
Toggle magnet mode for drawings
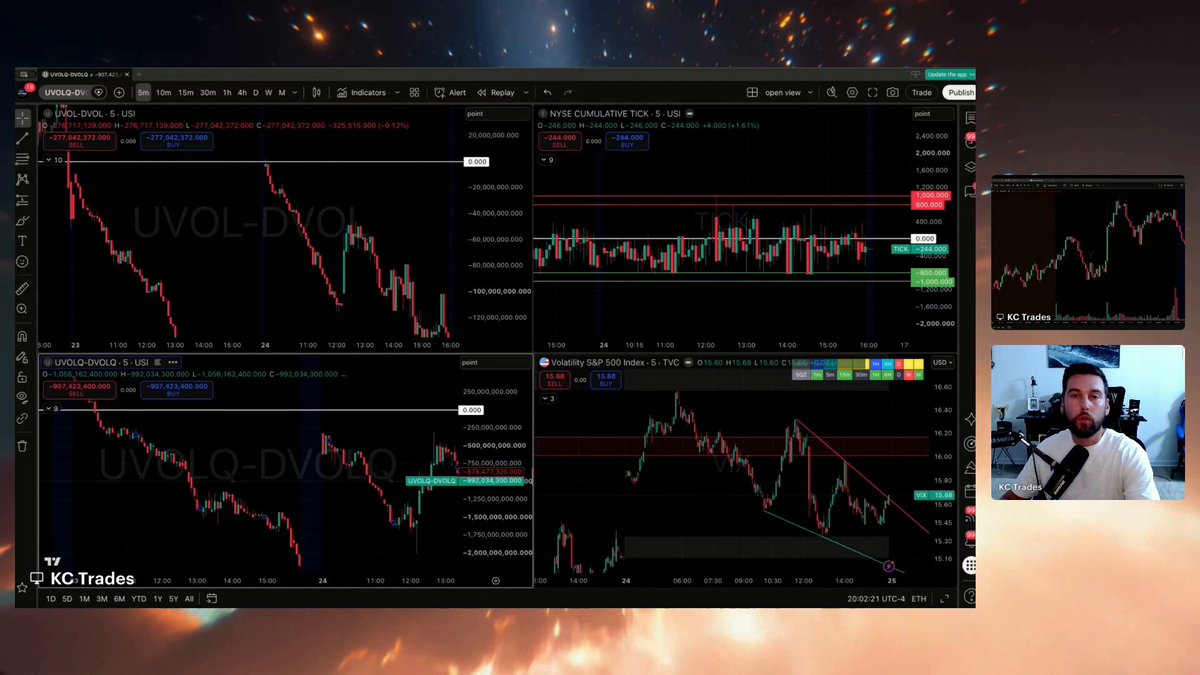[x=22, y=336]
